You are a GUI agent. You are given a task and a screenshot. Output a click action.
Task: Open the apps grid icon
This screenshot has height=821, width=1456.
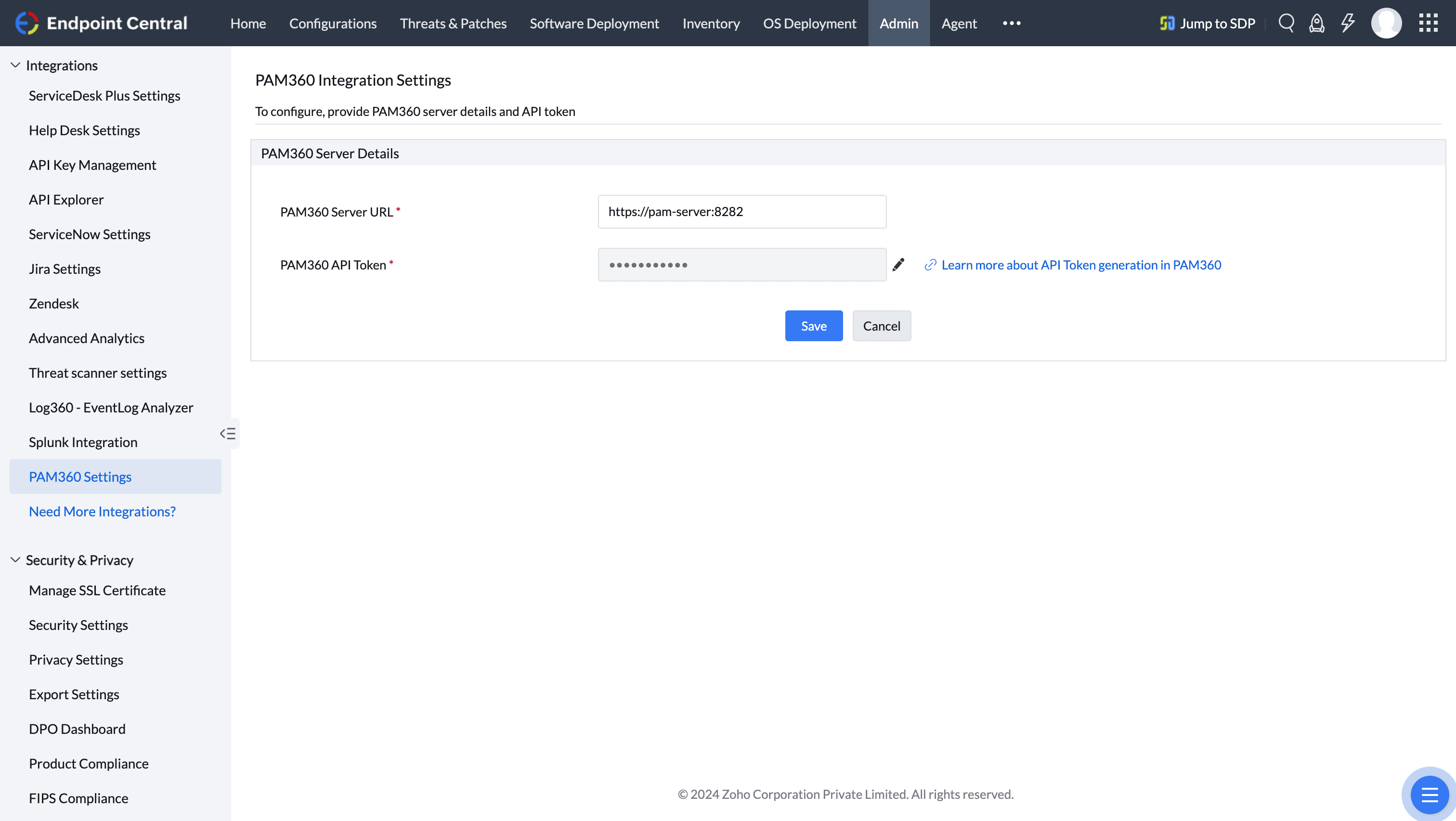[x=1428, y=23]
